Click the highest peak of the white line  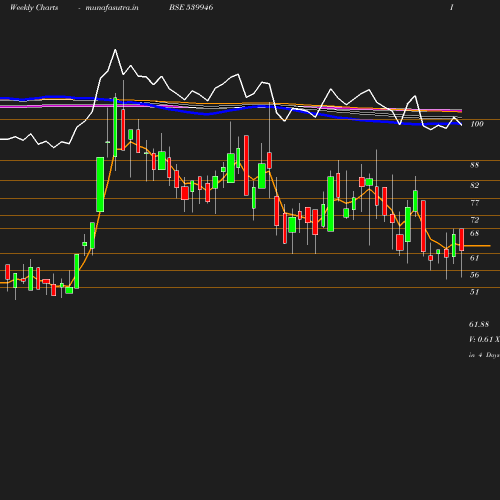pyautogui.click(x=115, y=50)
